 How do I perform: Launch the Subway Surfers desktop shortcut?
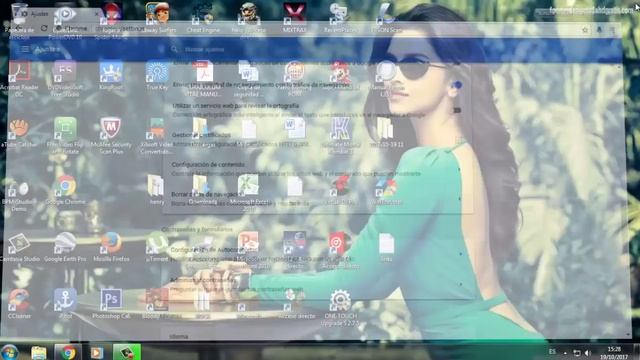157,18
